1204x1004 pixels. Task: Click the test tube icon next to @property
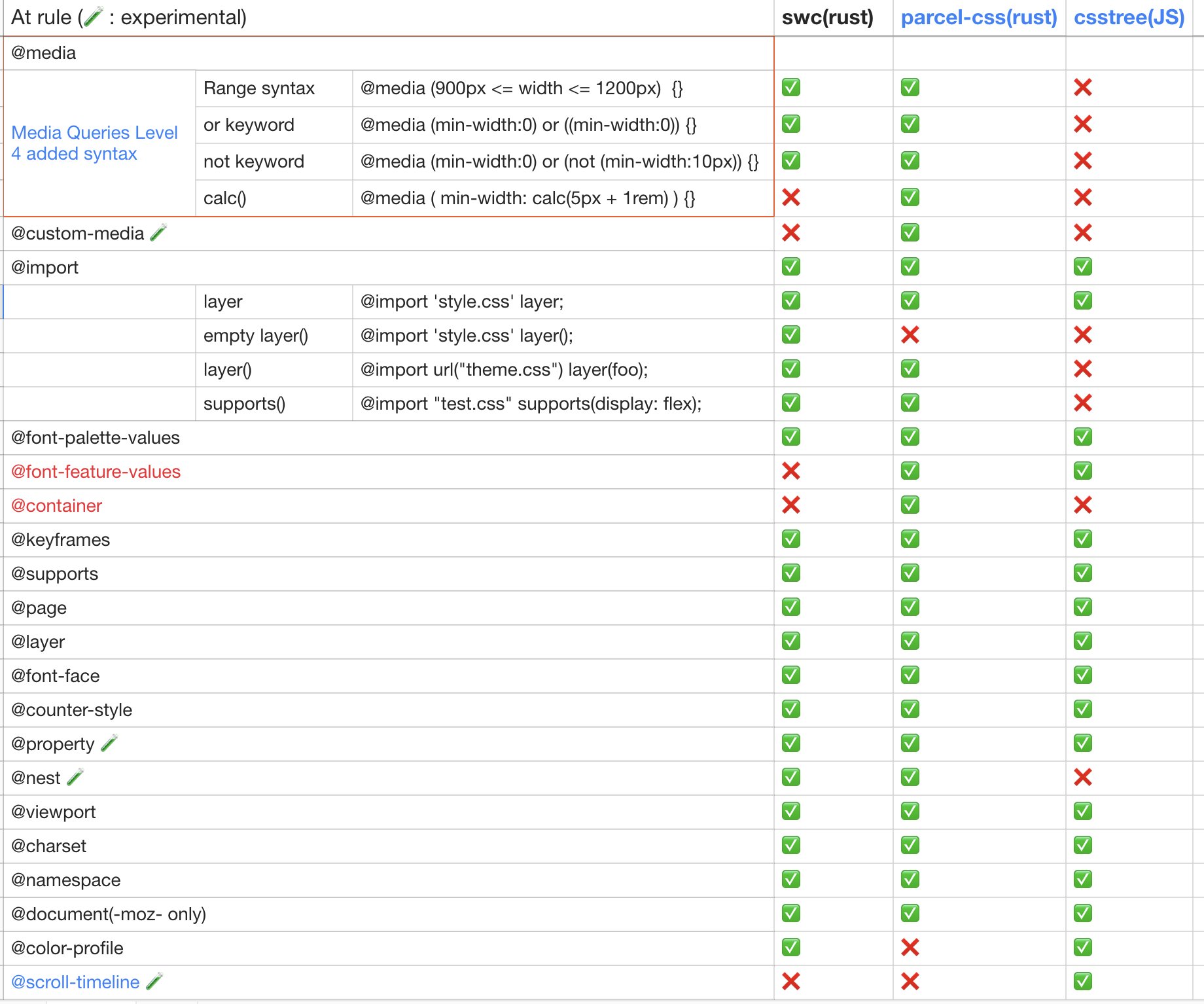point(109,743)
